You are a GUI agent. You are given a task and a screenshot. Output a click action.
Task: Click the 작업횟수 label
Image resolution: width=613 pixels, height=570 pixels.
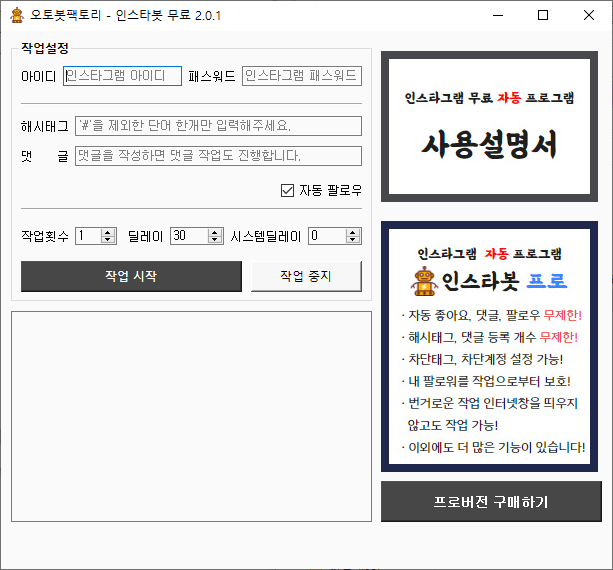[x=45, y=236]
